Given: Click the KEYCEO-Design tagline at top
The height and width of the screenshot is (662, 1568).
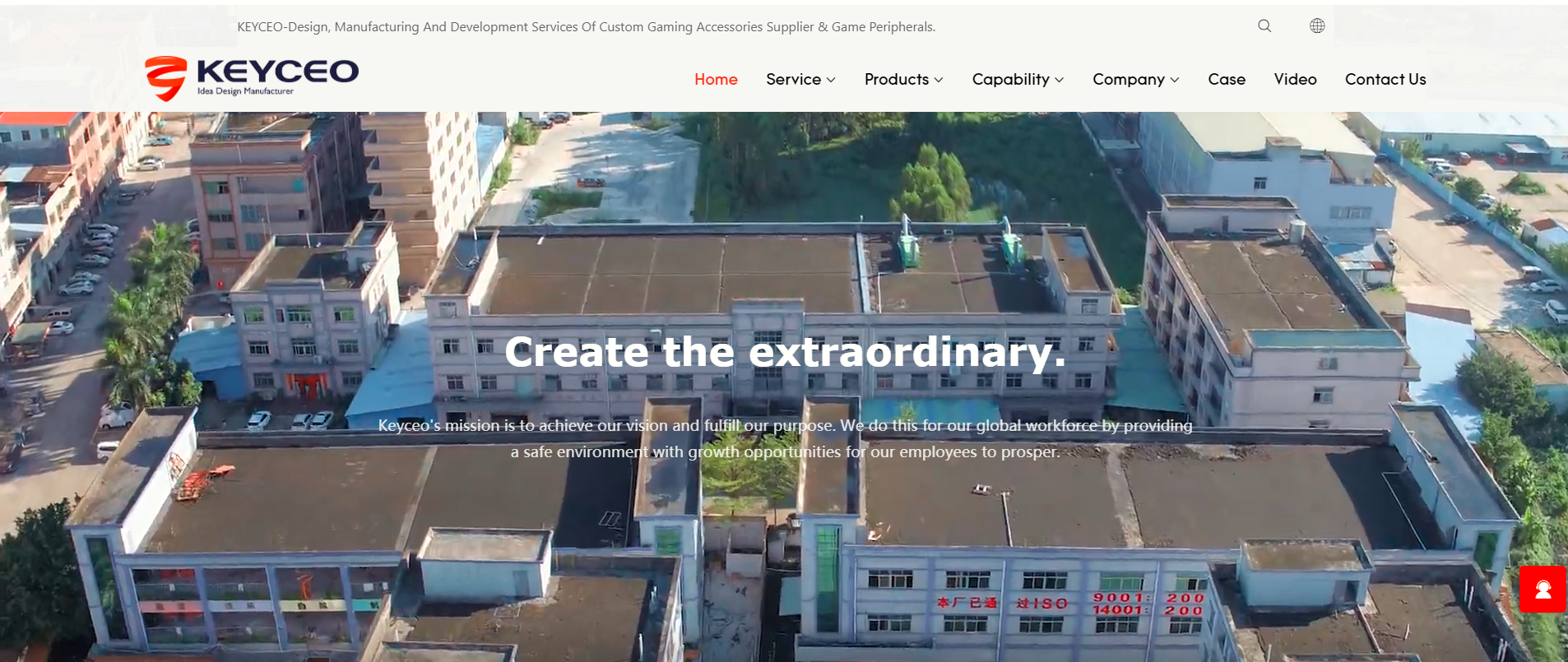Looking at the screenshot, I should [587, 27].
